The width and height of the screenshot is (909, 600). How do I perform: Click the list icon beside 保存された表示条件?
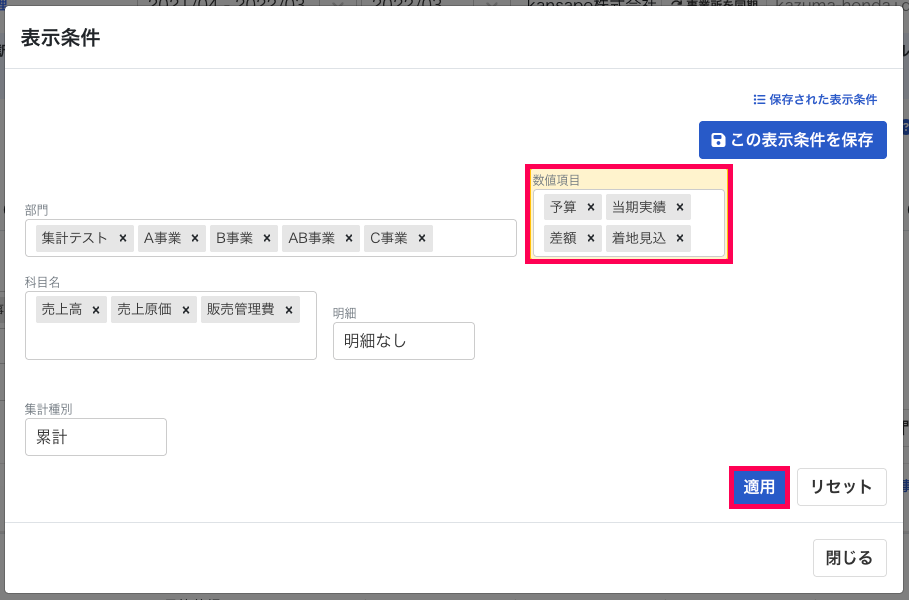tap(759, 100)
